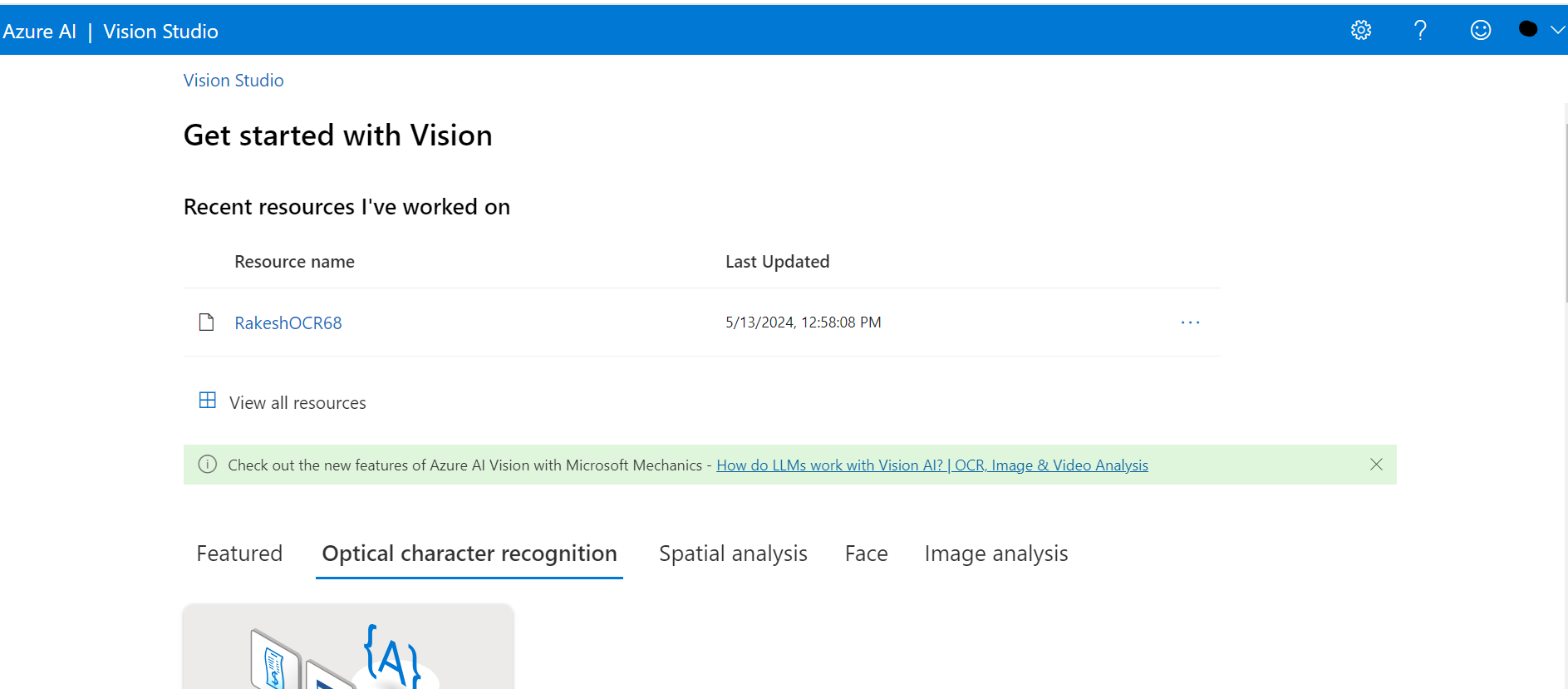Open the LLMs with Vision AI link
Viewport: 1568px width, 689px height.
pyautogui.click(x=932, y=465)
